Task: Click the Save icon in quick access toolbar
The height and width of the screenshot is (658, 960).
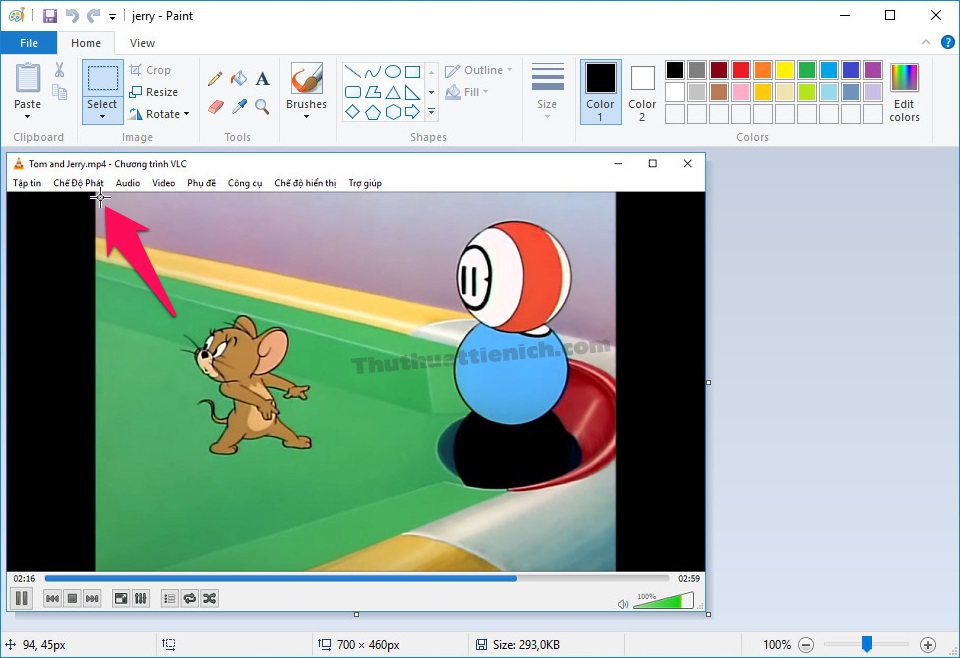Action: 50,16
